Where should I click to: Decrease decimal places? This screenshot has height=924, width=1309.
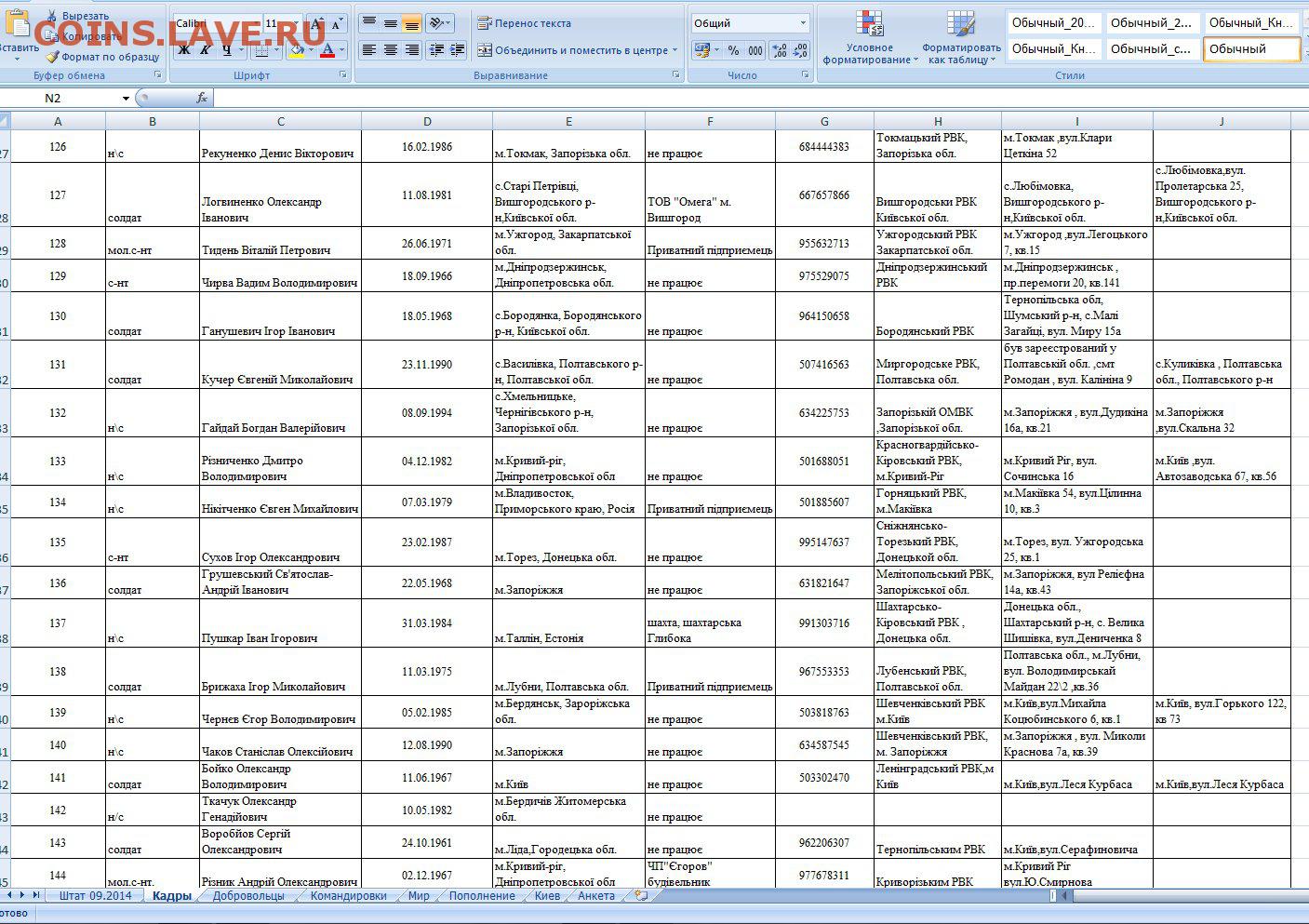point(800,50)
